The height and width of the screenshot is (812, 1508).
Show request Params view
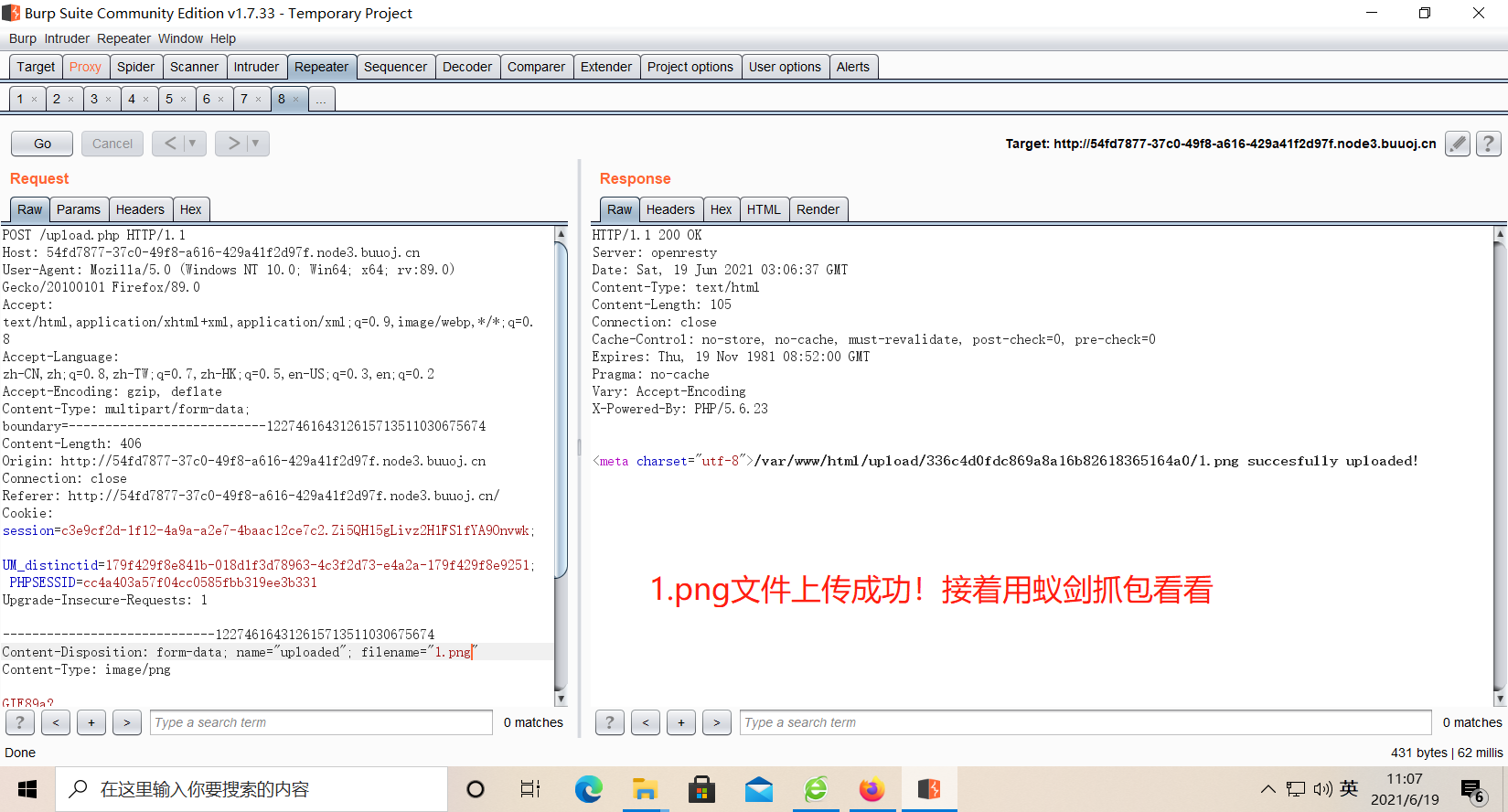point(79,209)
